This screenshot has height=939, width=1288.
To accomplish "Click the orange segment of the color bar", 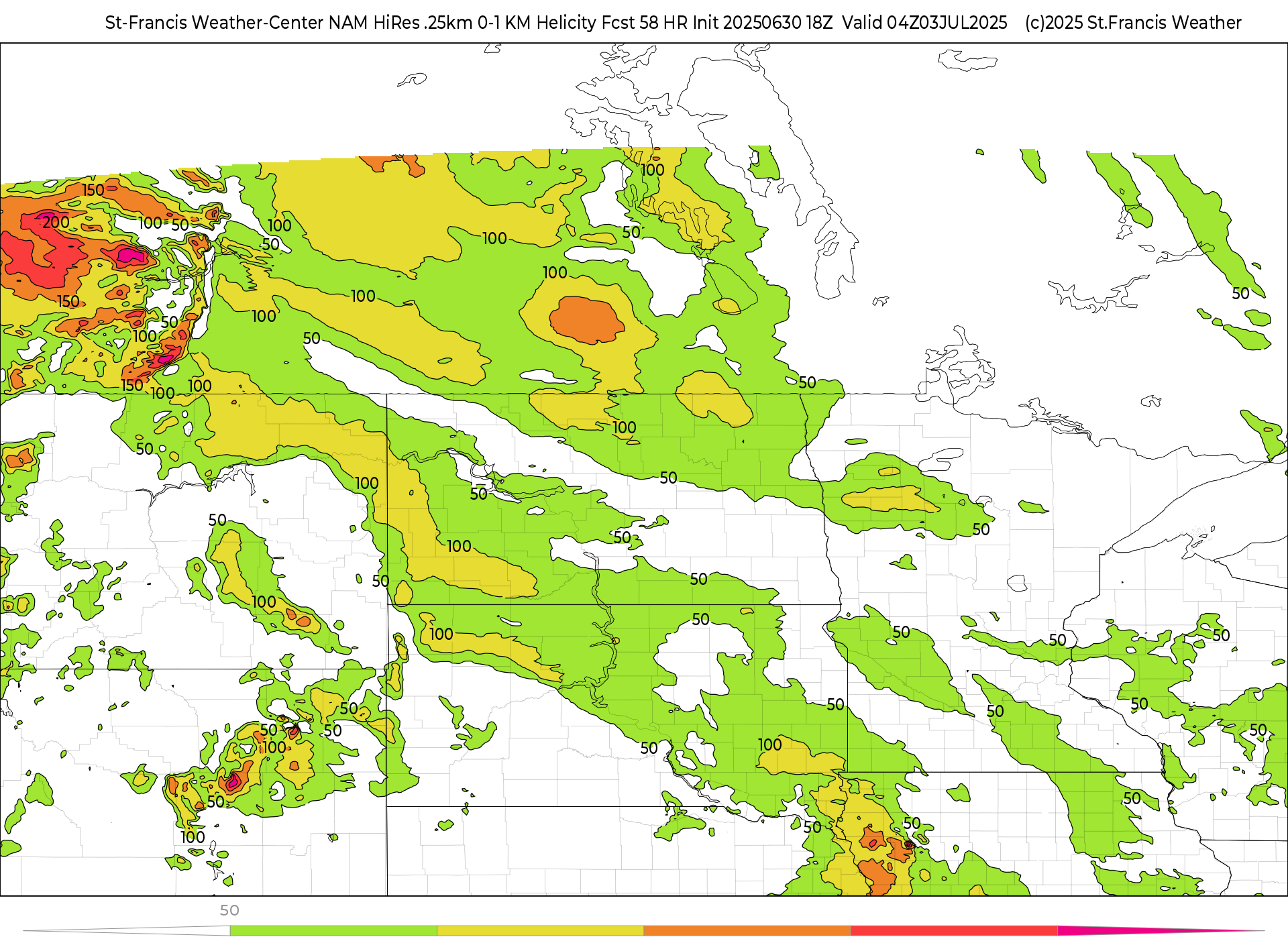I will click(x=747, y=930).
